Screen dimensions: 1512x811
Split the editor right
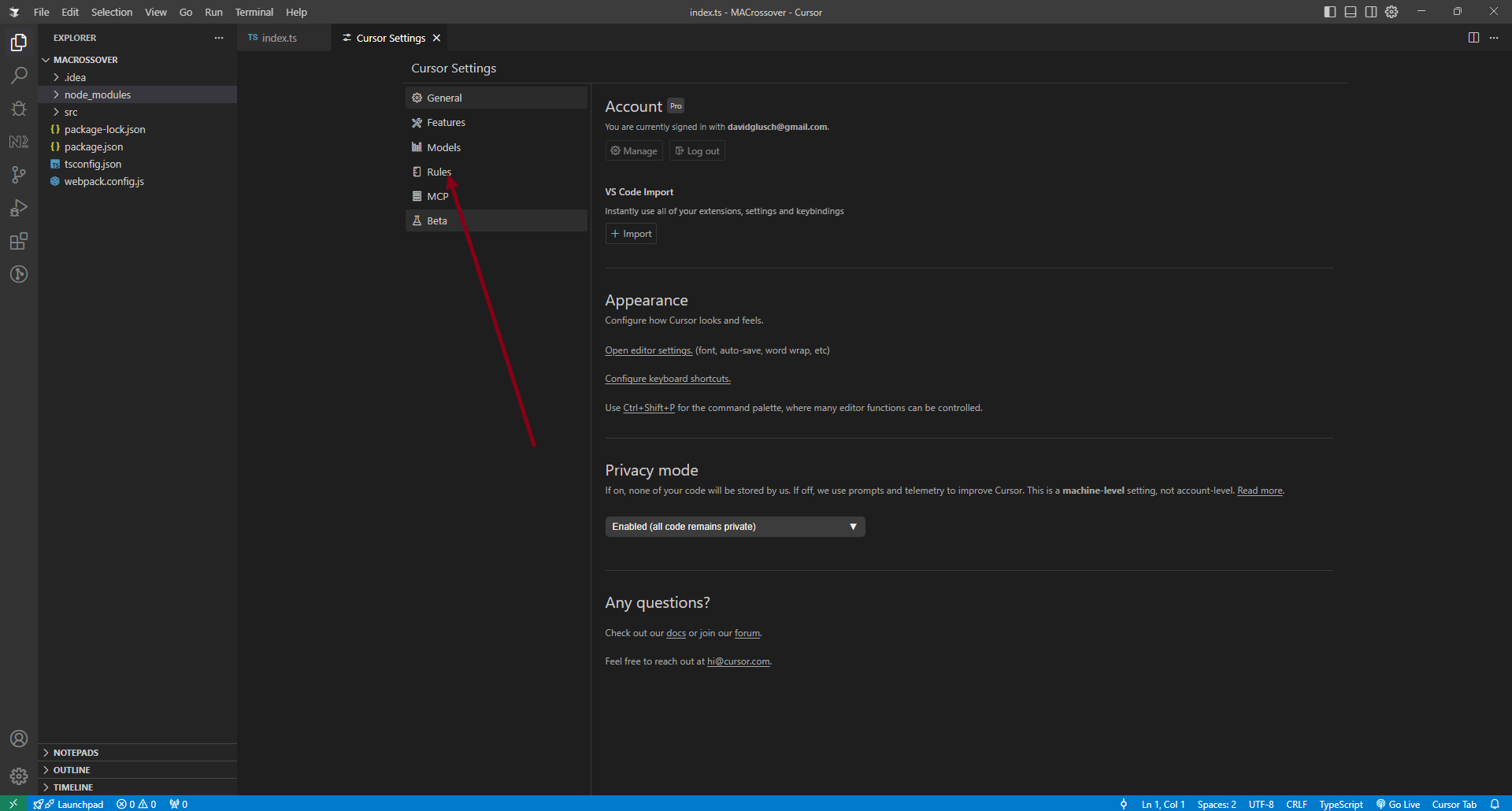tap(1473, 38)
